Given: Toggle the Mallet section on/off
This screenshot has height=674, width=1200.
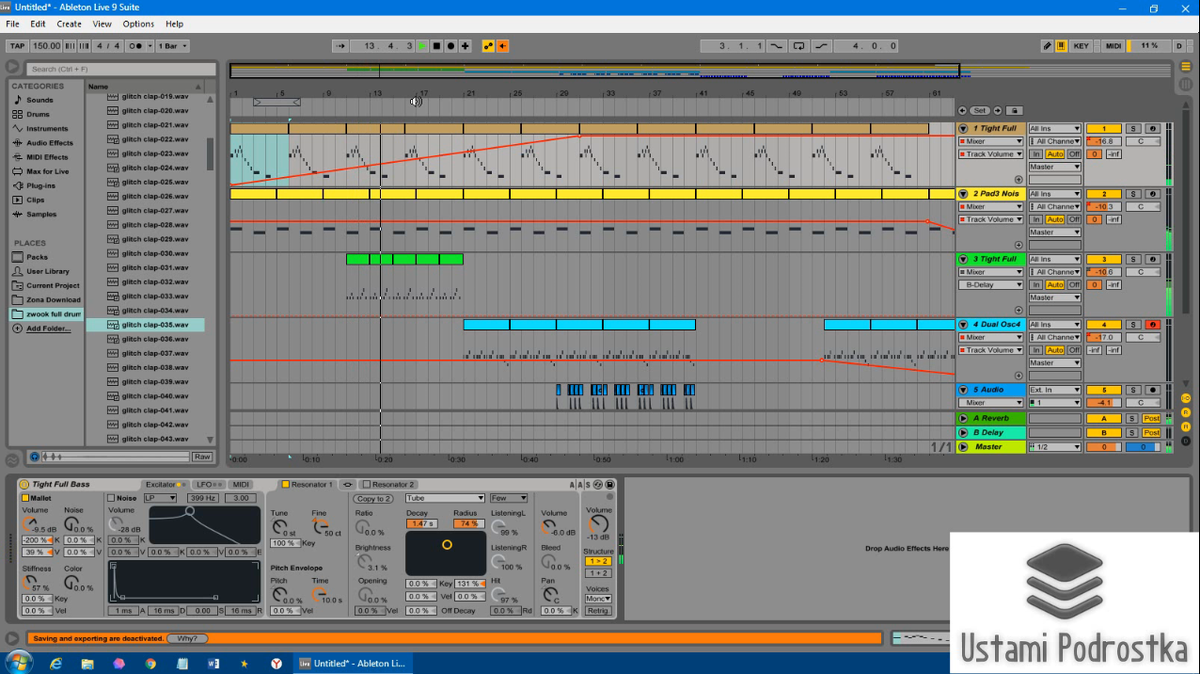Looking at the screenshot, I should pos(26,497).
